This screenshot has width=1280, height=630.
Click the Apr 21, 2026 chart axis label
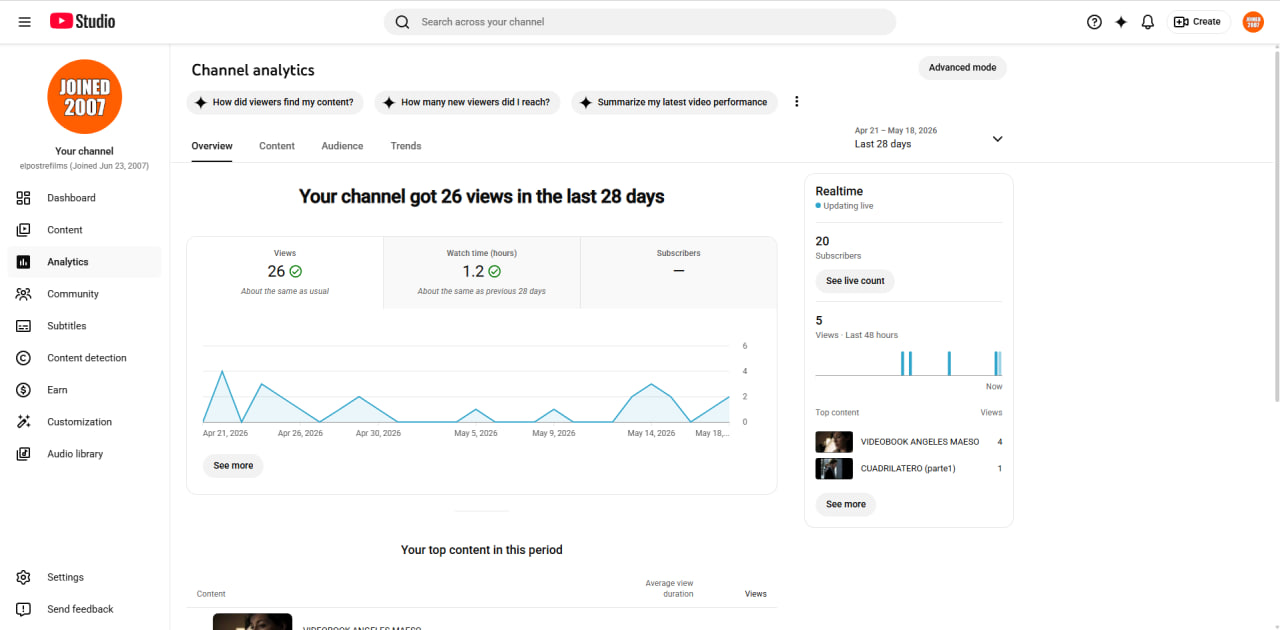click(225, 433)
